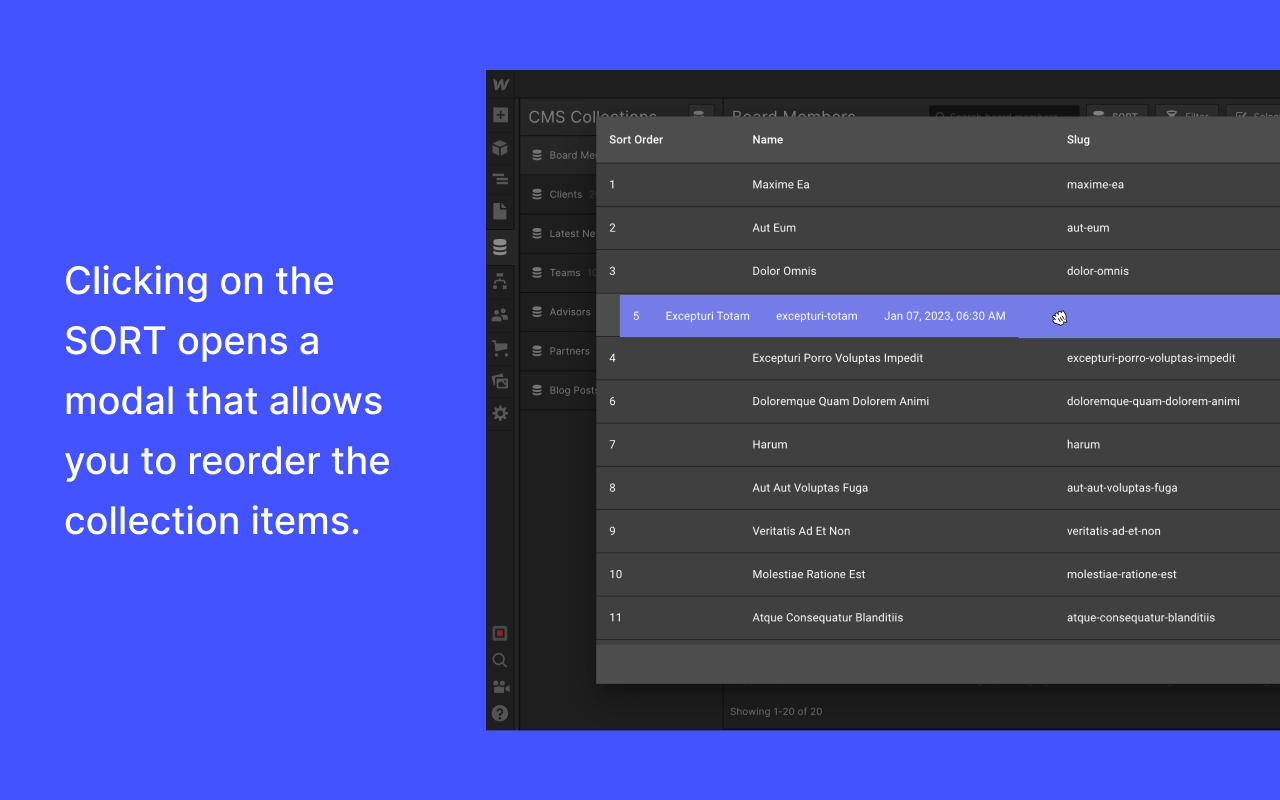Click the Clients collection database icon

click(537, 194)
